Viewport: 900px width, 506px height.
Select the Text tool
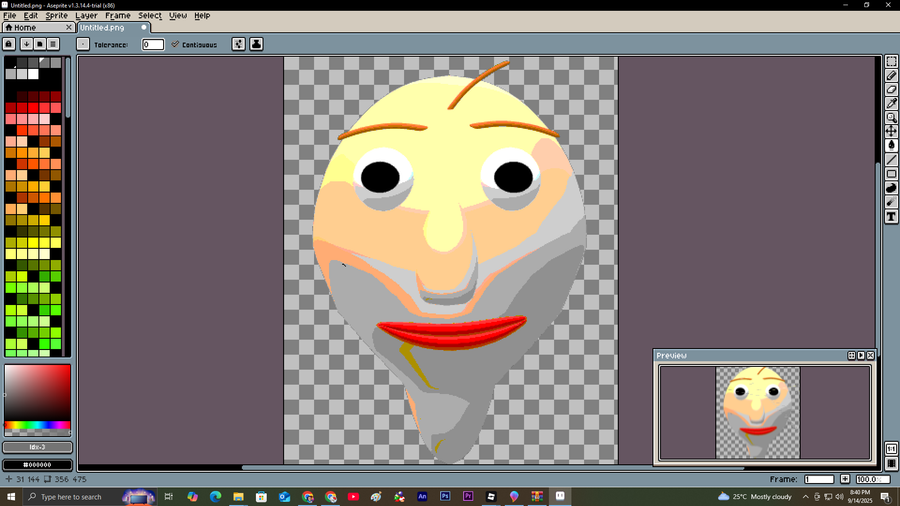tap(891, 216)
